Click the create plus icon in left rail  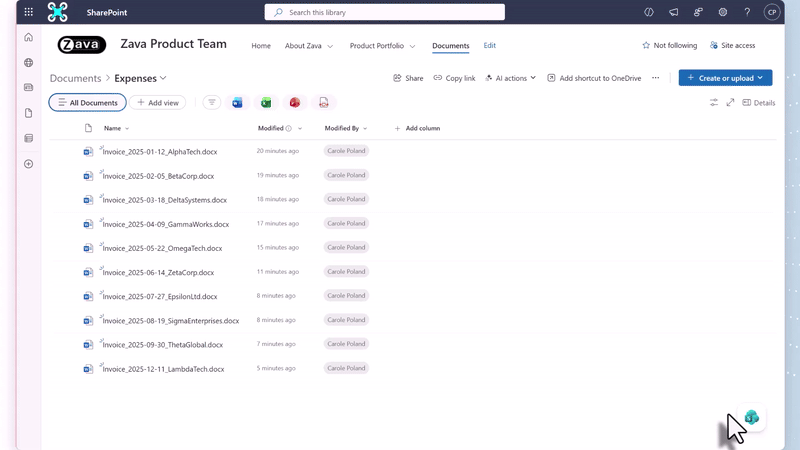point(29,164)
